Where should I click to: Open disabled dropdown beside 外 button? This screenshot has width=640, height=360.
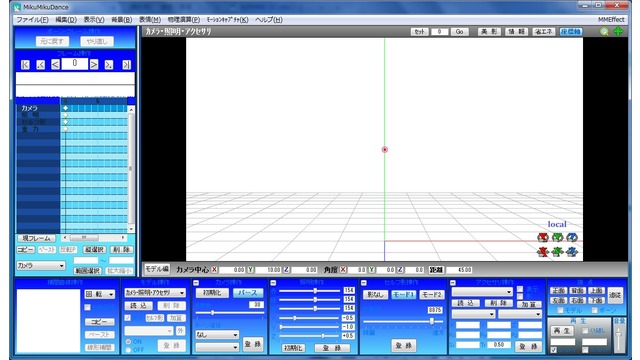tap(149, 331)
